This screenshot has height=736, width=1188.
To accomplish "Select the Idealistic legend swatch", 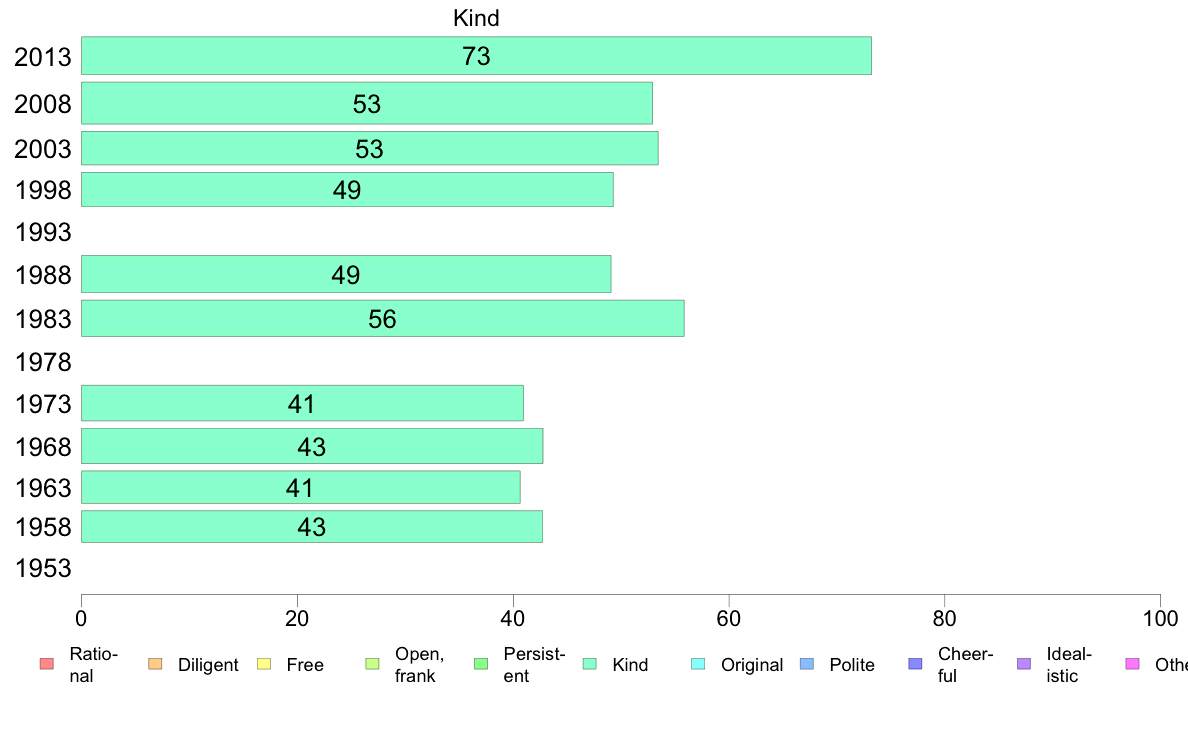I will point(1024,664).
